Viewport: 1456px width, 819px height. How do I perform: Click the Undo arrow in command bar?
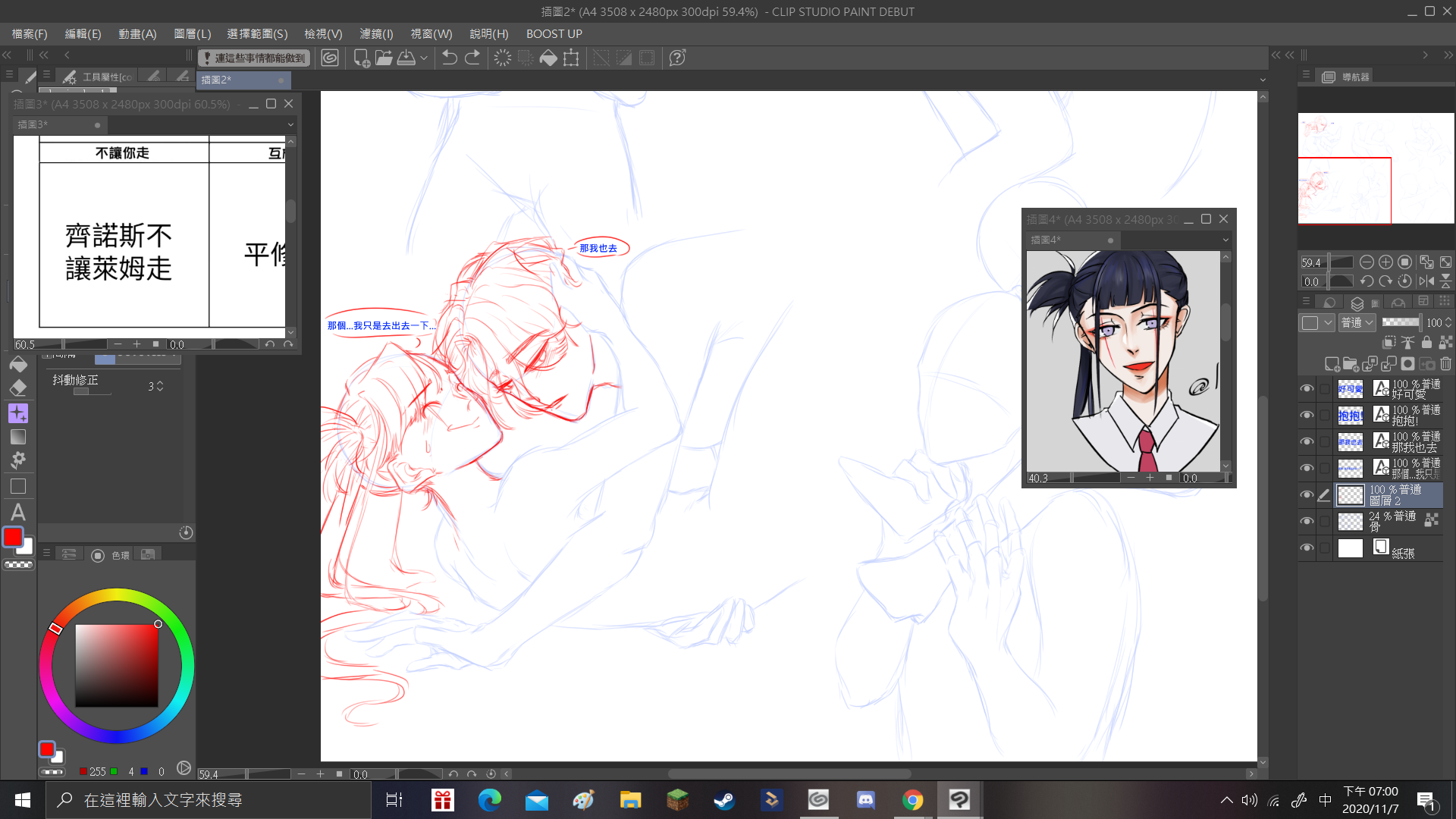click(x=449, y=58)
